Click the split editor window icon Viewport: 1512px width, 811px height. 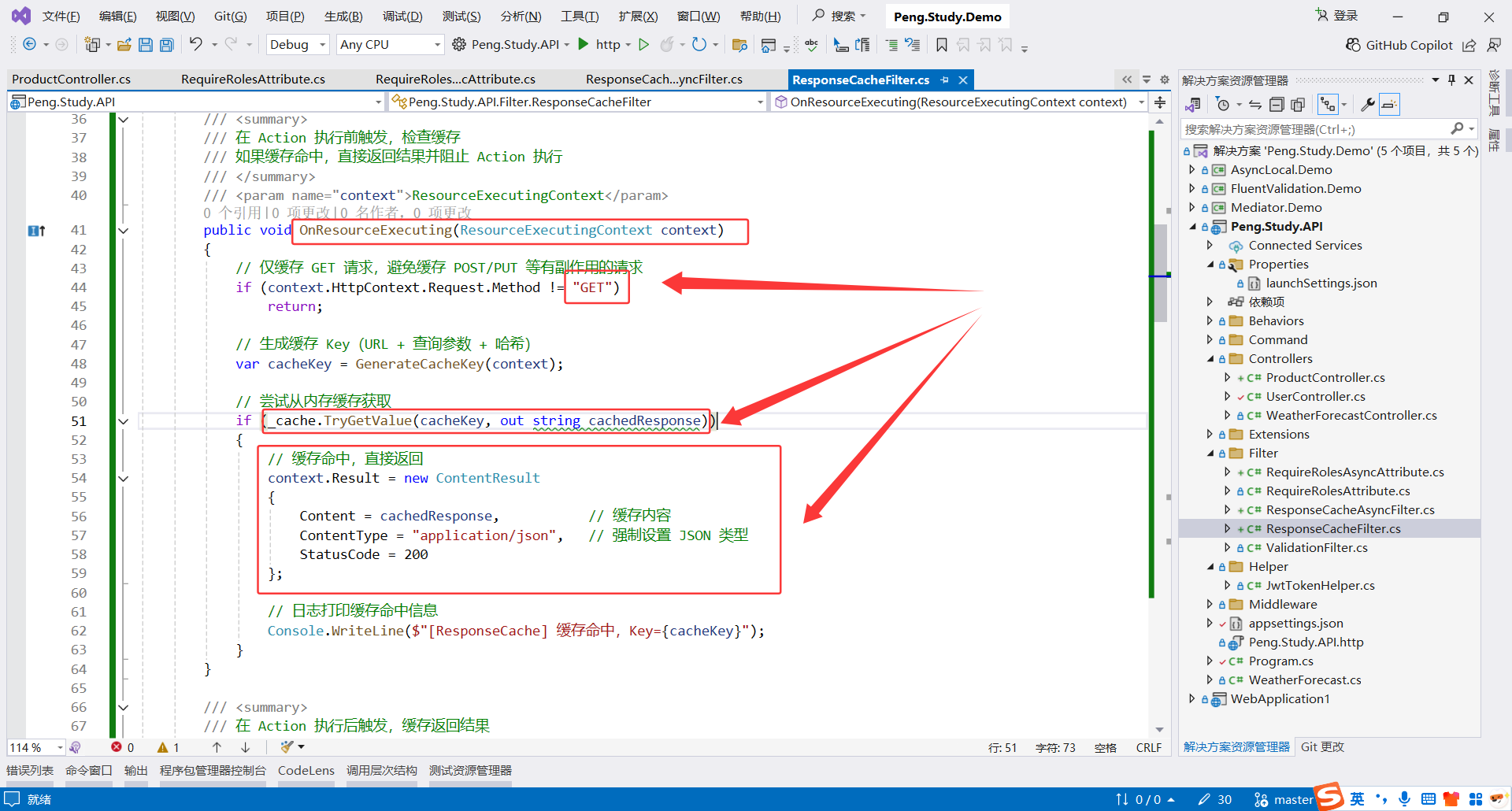coord(1160,102)
